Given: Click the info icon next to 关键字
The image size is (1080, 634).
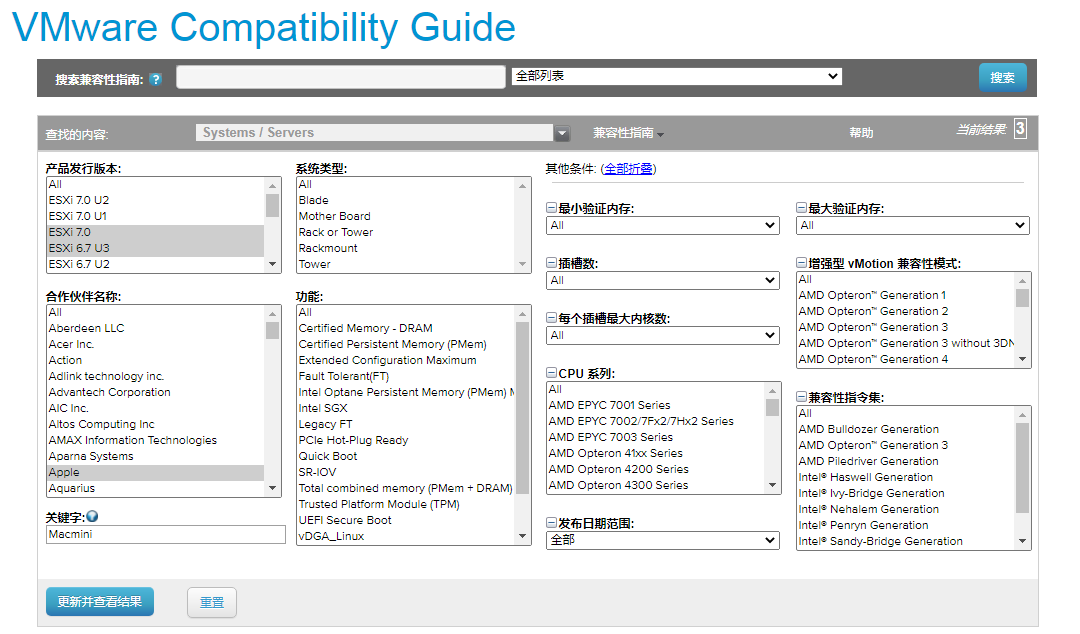Looking at the screenshot, I should 92,516.
